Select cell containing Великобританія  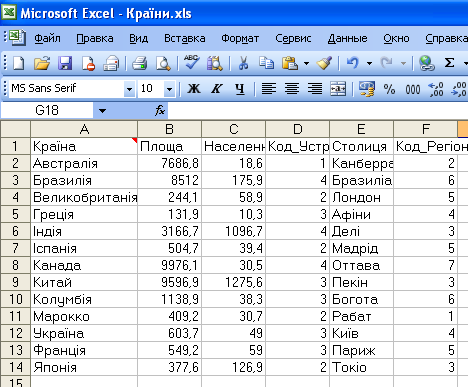click(x=84, y=197)
